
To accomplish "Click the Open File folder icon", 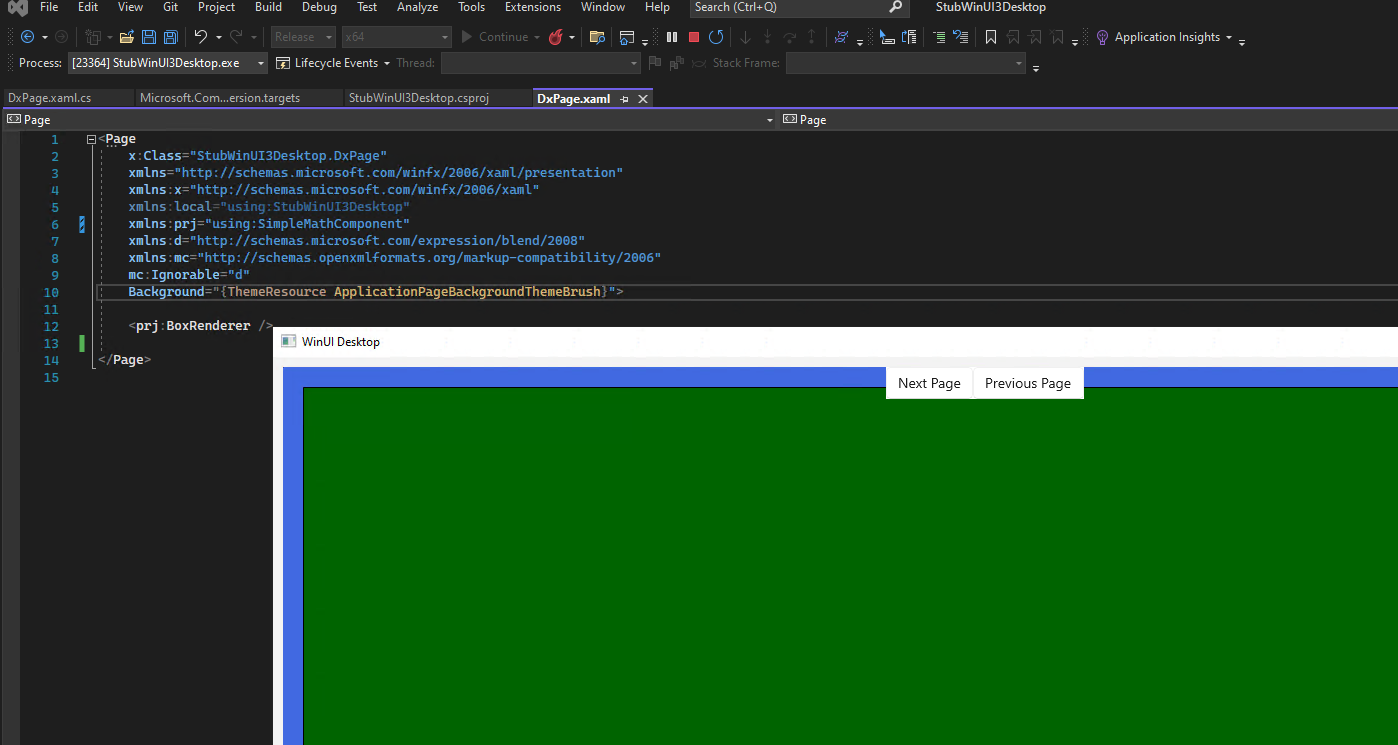I will (127, 37).
